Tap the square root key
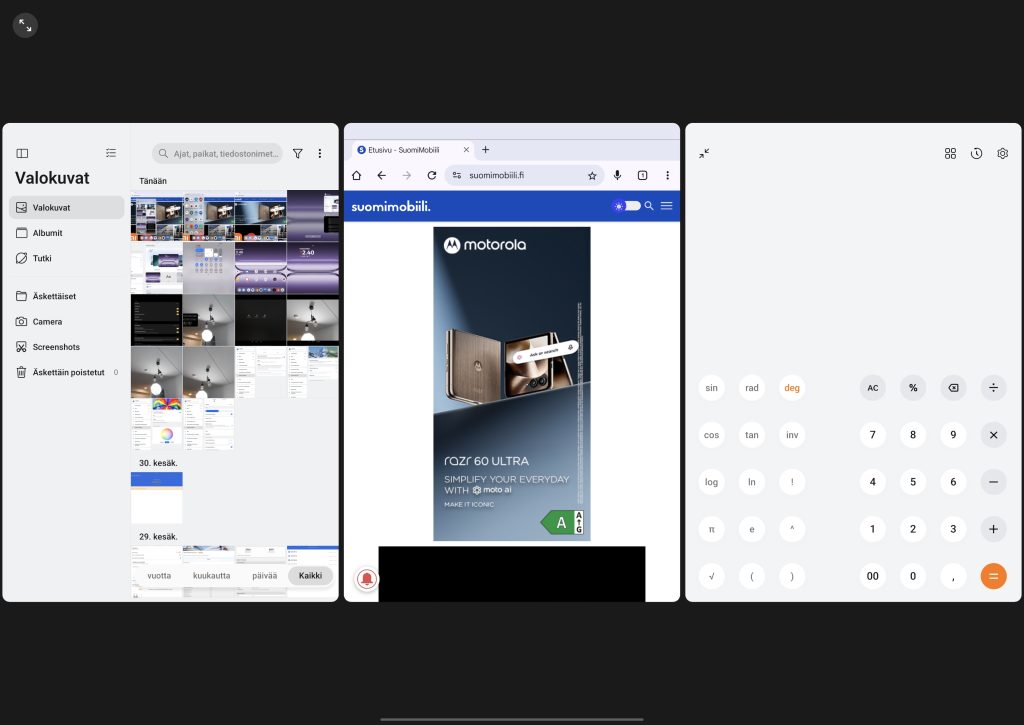1024x725 pixels. (x=711, y=576)
